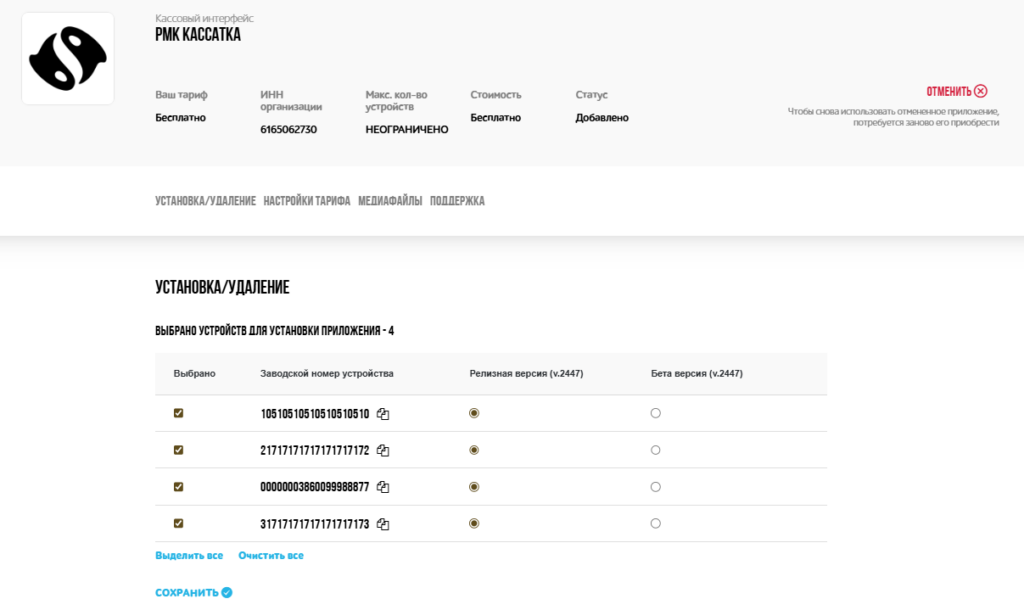Copy serial number 31717171717171717173
This screenshot has height=610, width=1024.
383,524
